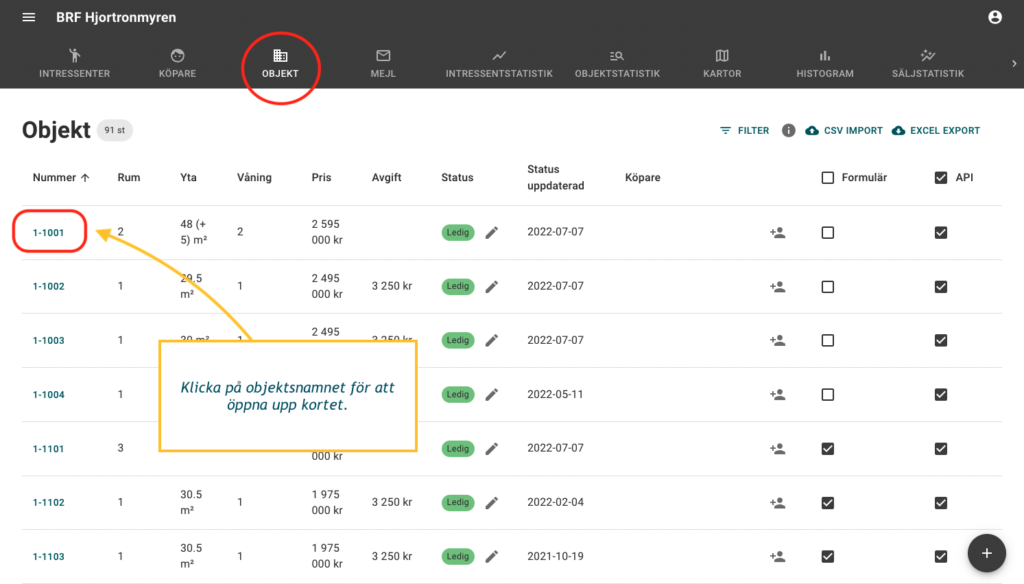The width and height of the screenshot is (1024, 584).
Task: Go to the Kartor tab
Action: pyautogui.click(x=722, y=64)
